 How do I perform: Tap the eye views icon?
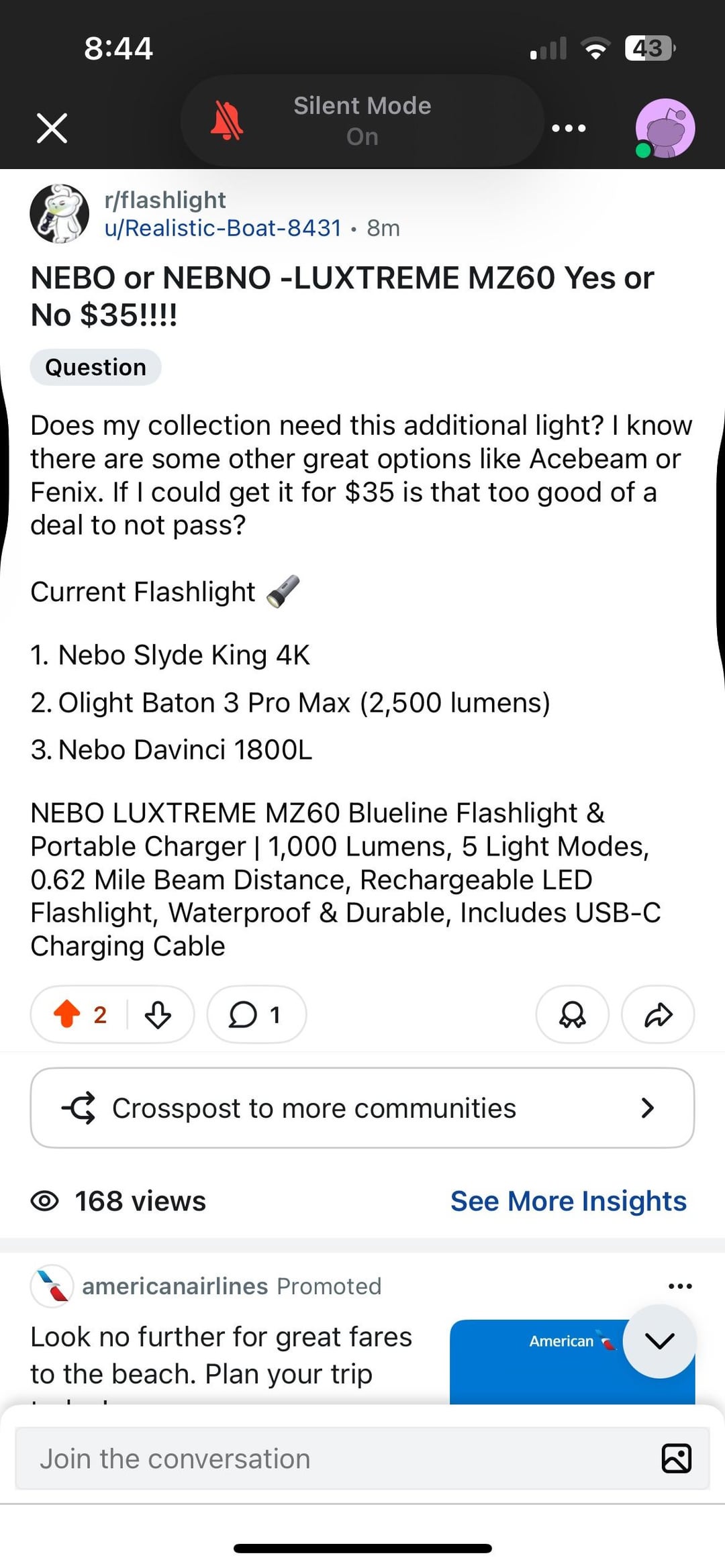(45, 1201)
